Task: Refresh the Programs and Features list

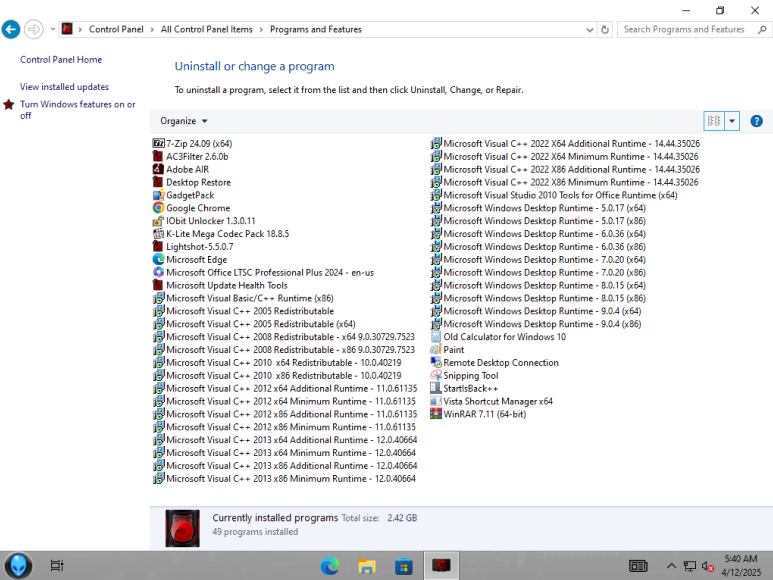Action: [x=605, y=30]
